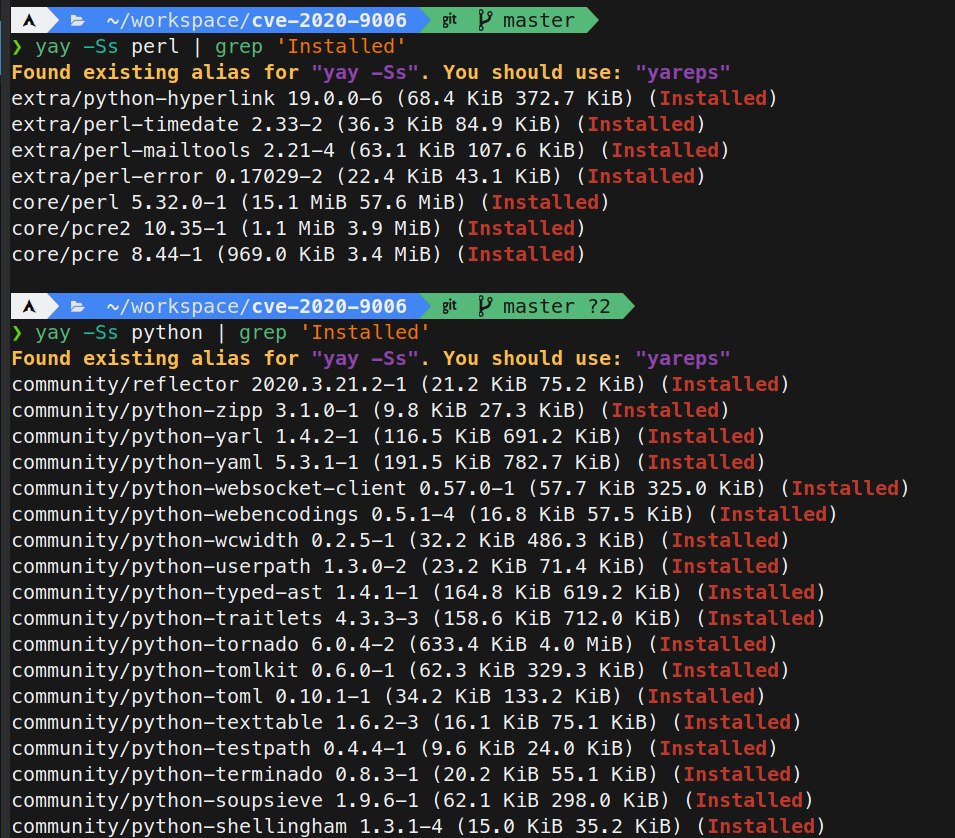
Task: Click the alias warning above reflector line
Action: [371, 358]
